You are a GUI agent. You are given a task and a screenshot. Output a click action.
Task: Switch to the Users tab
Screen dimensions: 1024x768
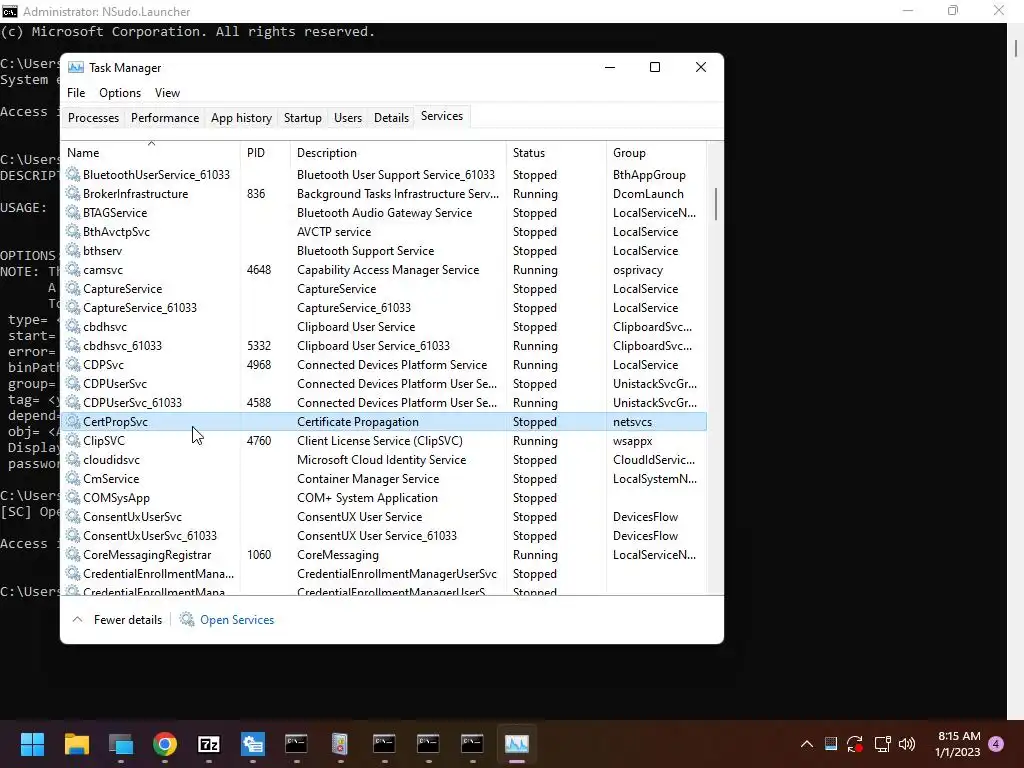(x=347, y=118)
